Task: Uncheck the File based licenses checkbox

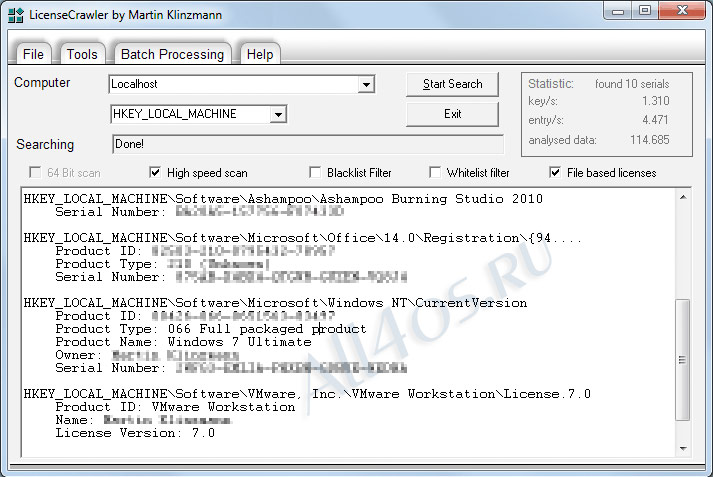Action: click(x=555, y=173)
